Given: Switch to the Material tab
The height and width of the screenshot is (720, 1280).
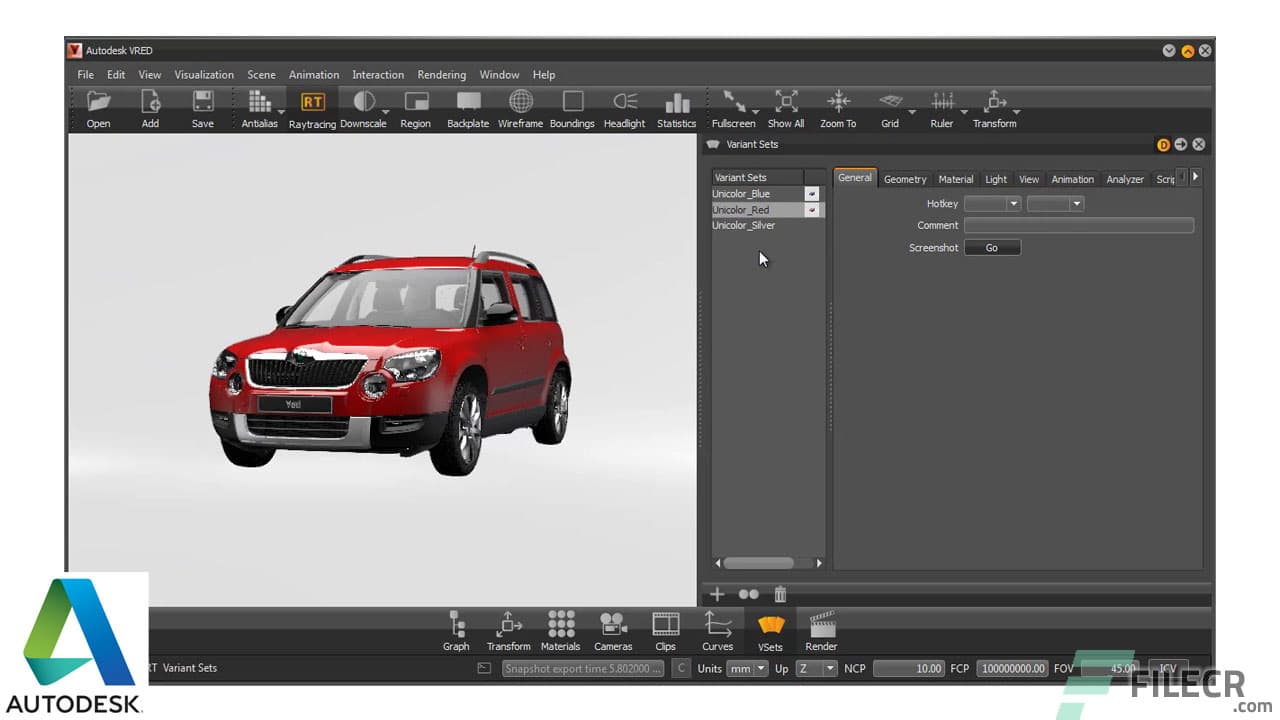Looking at the screenshot, I should (955, 179).
